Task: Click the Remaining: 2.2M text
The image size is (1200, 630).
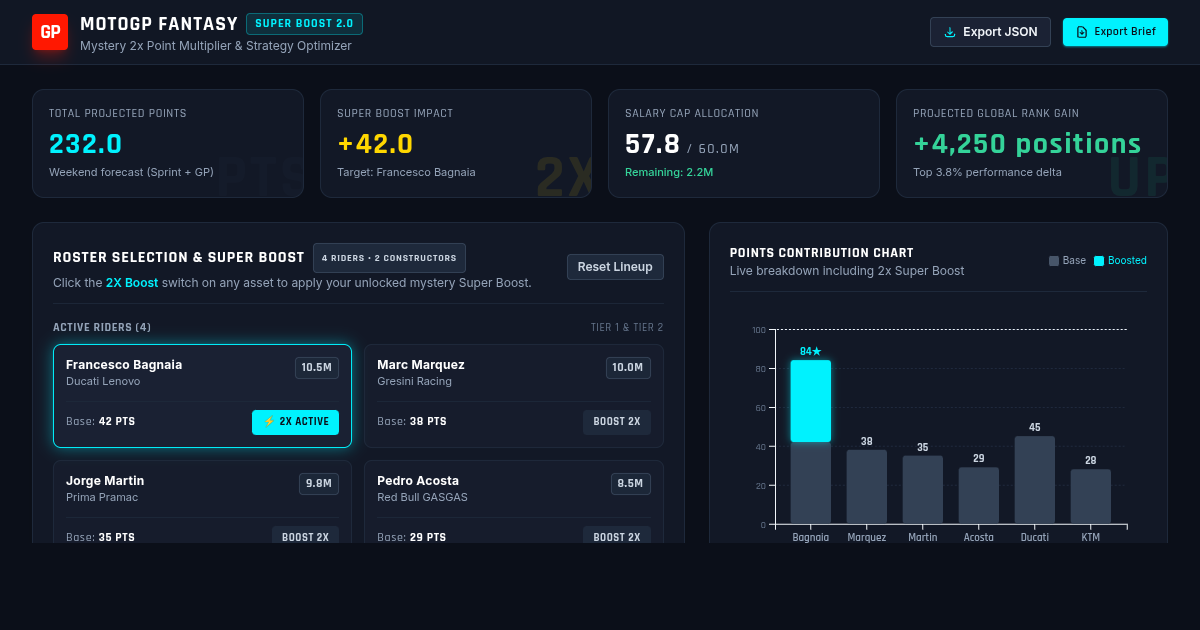Action: pos(669,172)
